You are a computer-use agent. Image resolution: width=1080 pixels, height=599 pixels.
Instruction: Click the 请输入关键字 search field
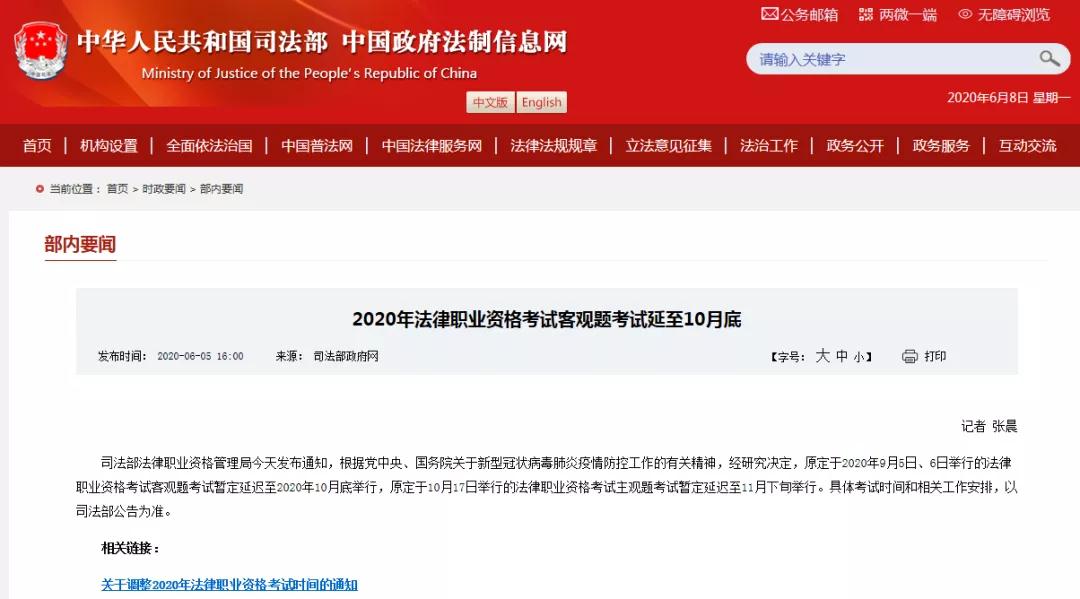pyautogui.click(x=895, y=59)
